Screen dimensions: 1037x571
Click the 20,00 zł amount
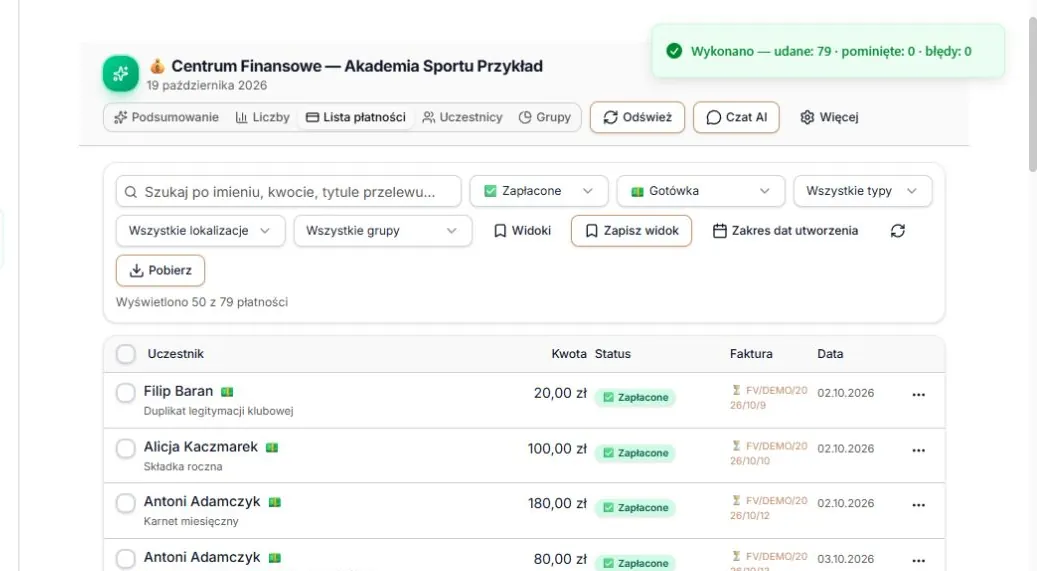tap(560, 393)
